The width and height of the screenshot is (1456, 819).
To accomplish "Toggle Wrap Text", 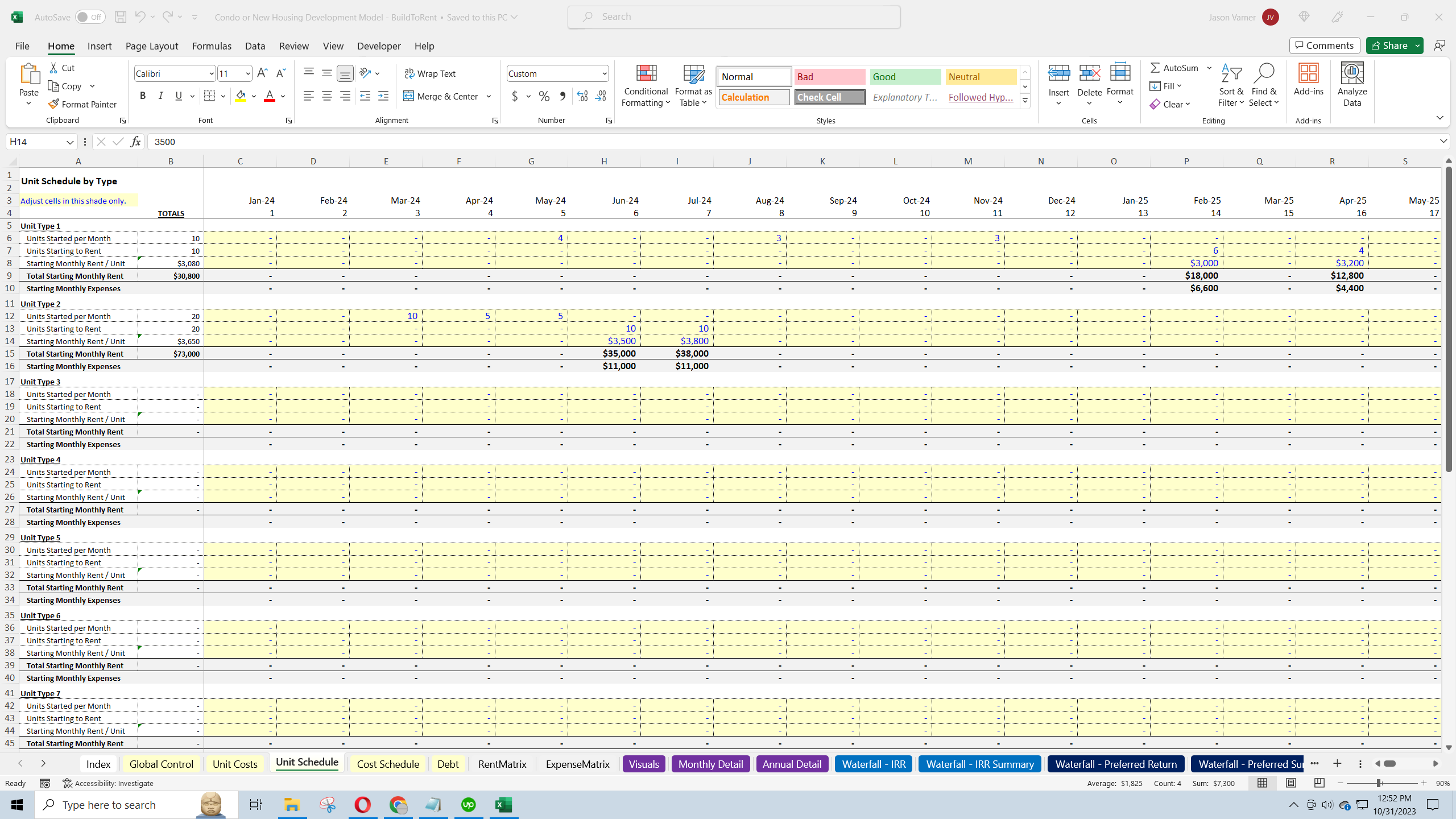I will point(430,73).
